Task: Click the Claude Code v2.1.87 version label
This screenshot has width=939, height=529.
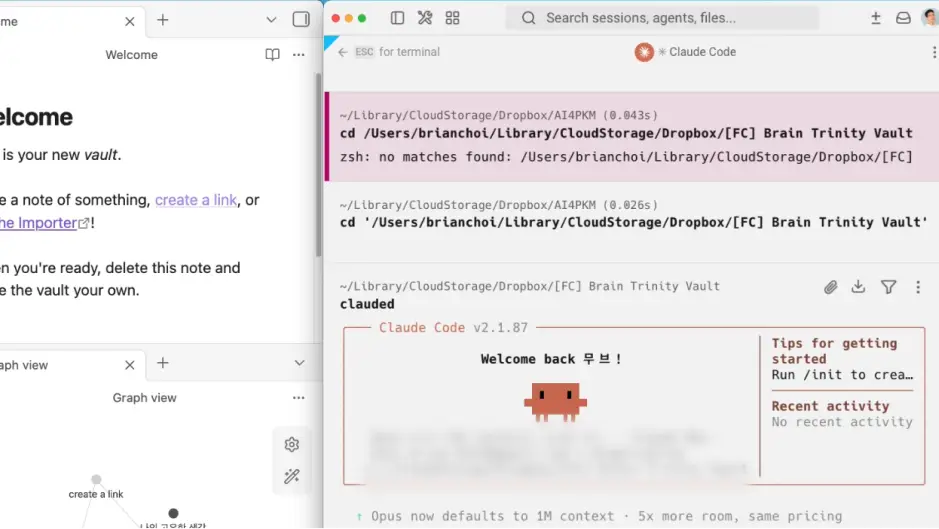Action: (453, 328)
